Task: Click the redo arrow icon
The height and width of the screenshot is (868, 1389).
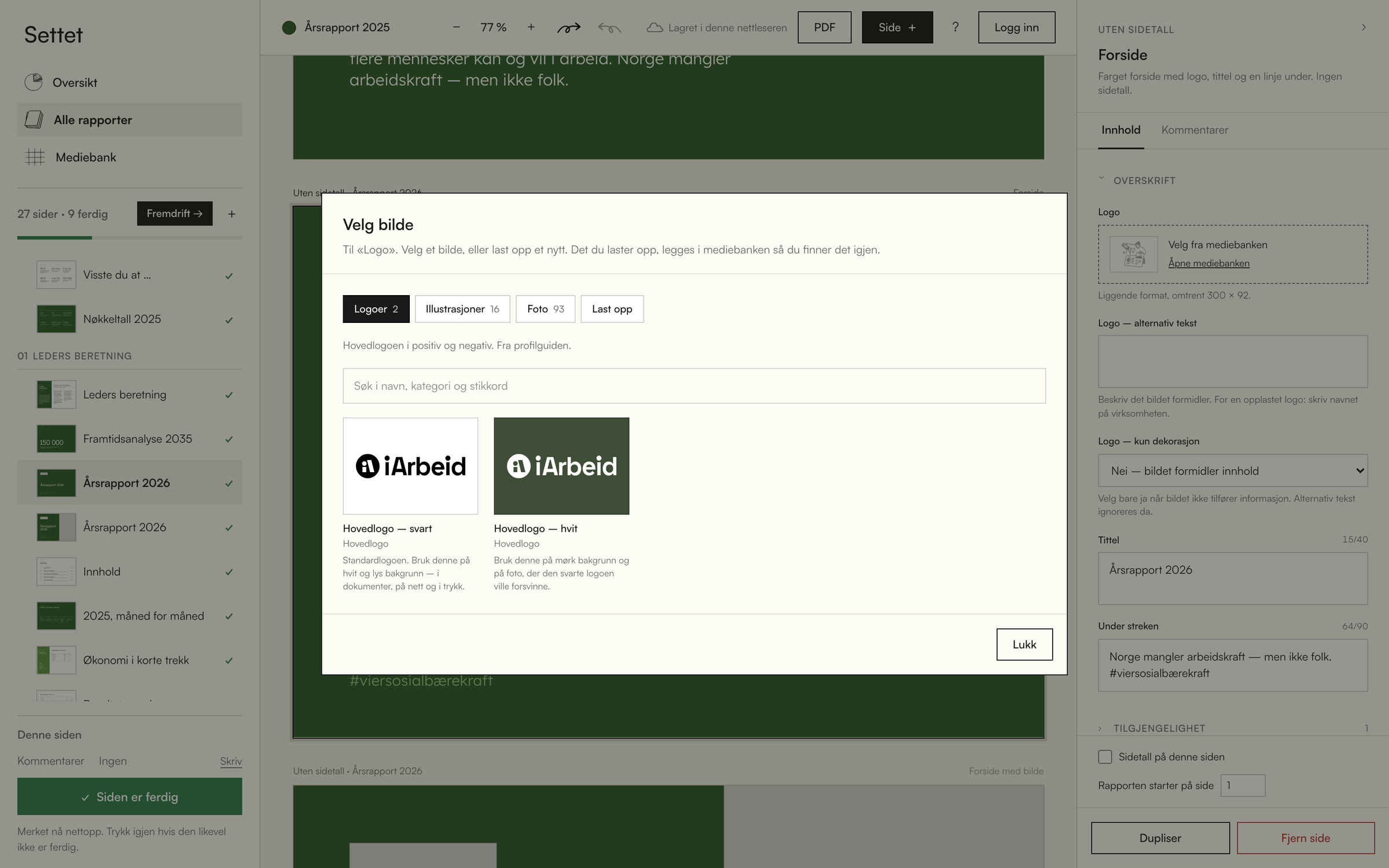Action: (568, 28)
